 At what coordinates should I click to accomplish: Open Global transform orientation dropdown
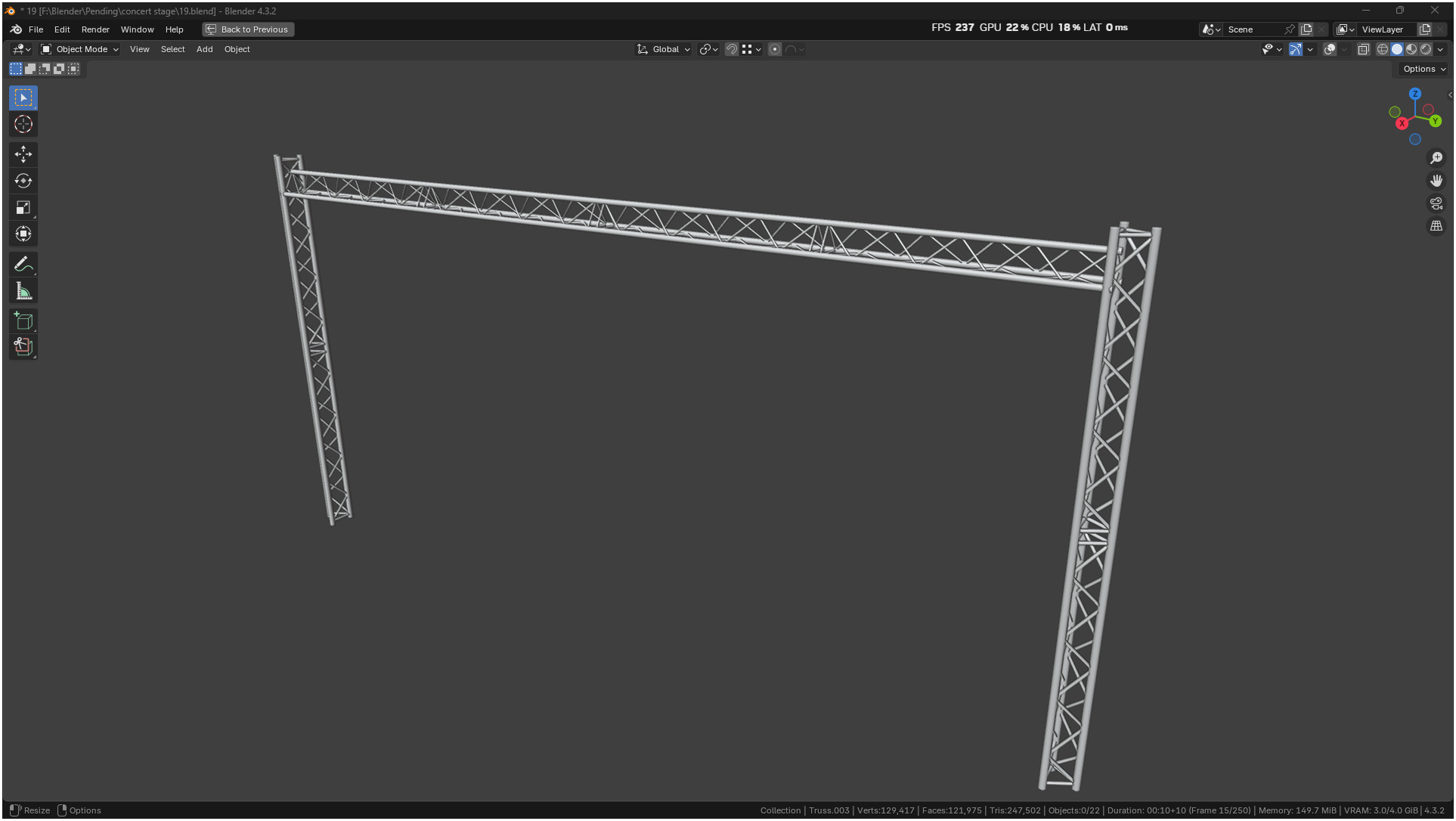click(x=664, y=49)
